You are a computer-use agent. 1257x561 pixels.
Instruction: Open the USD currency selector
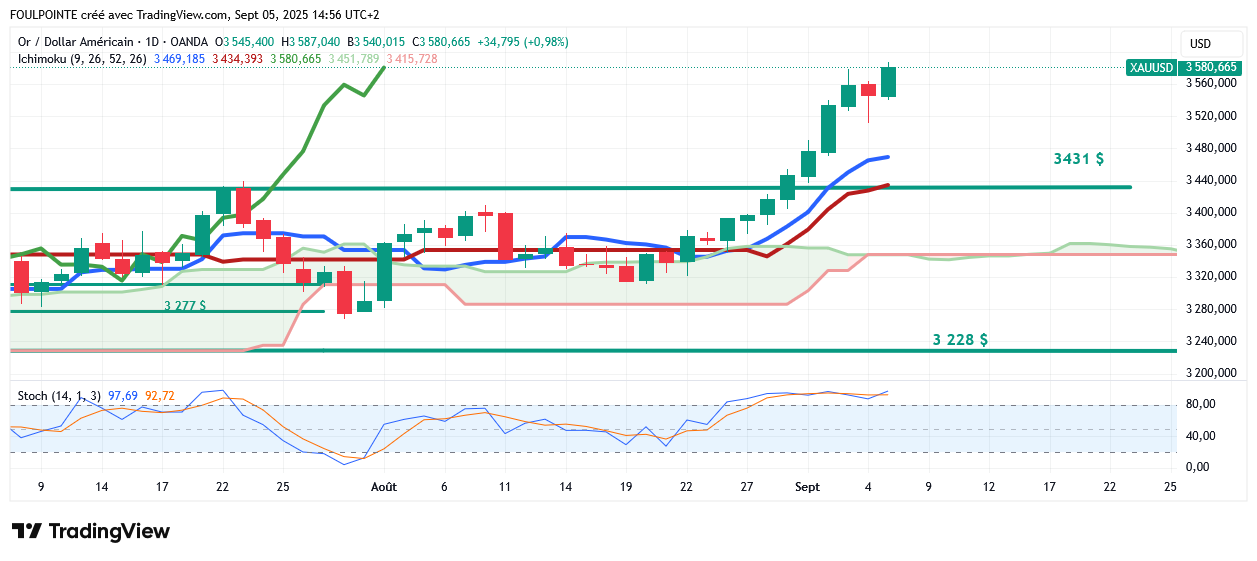pos(1200,44)
